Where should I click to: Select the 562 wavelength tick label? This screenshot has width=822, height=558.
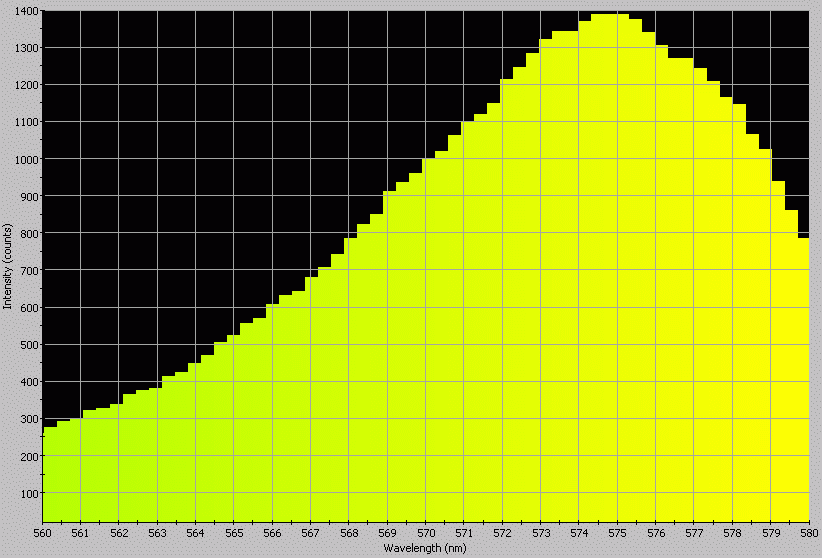click(x=119, y=532)
